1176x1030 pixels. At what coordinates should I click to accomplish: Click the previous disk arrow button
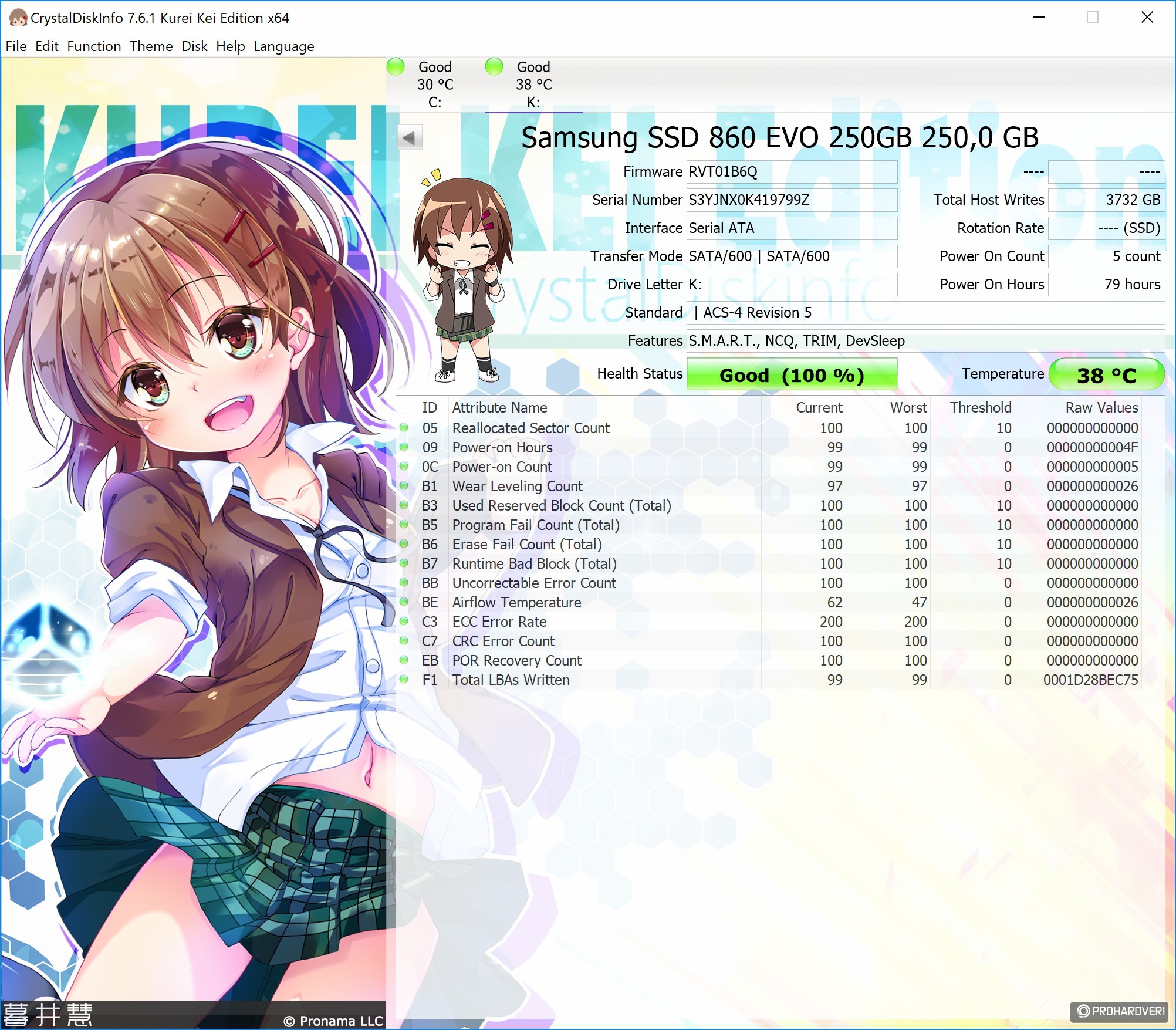(x=410, y=138)
